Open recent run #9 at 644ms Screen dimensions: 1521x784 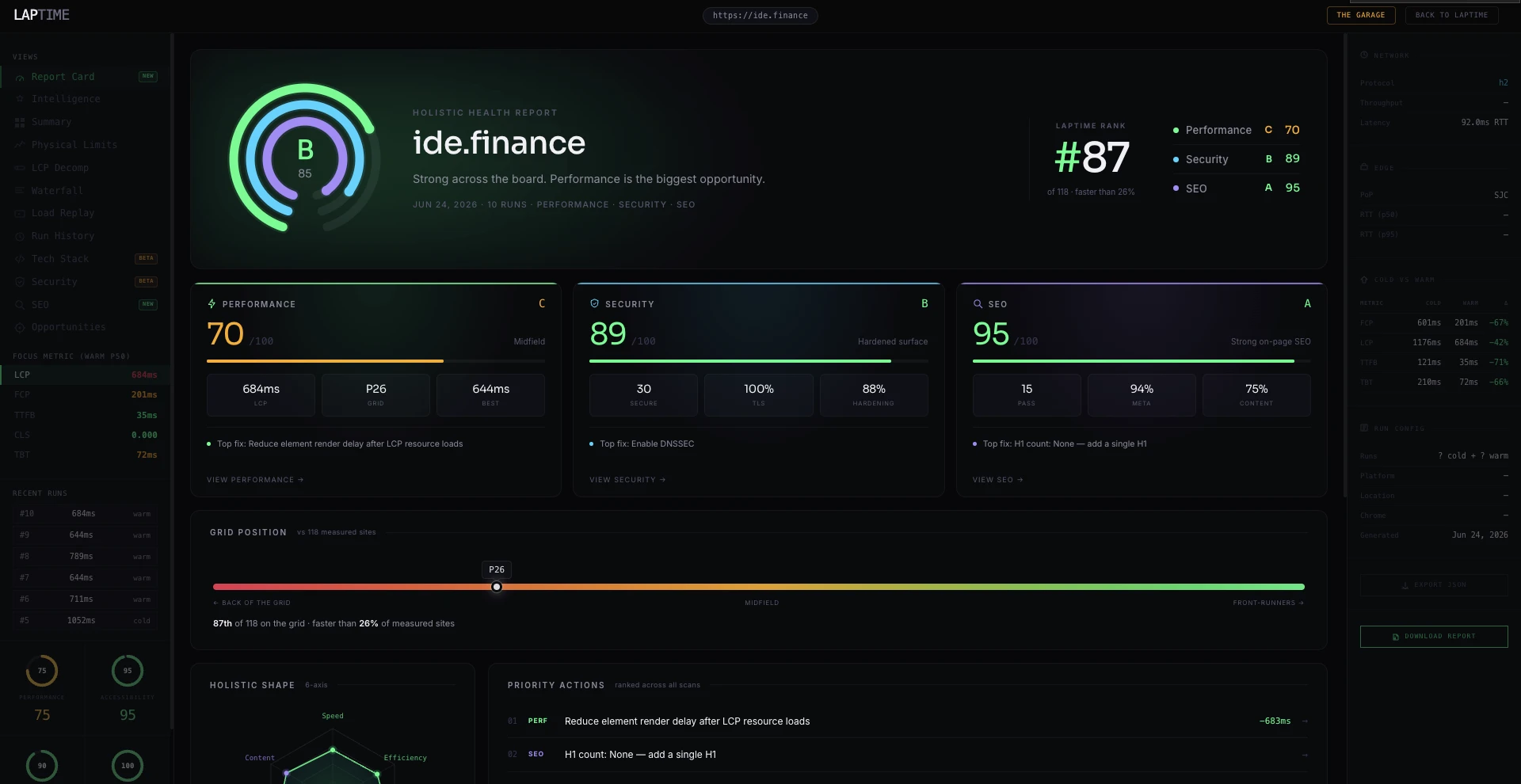85,535
